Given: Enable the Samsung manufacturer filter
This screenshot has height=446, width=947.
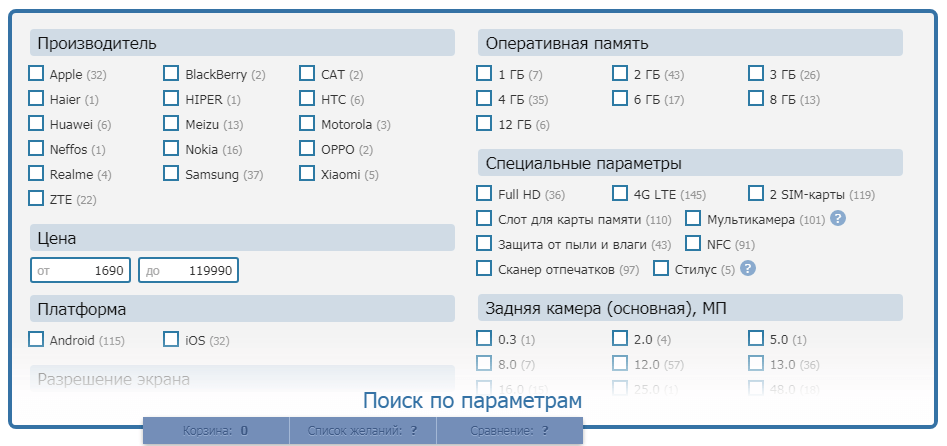Looking at the screenshot, I should (x=172, y=174).
